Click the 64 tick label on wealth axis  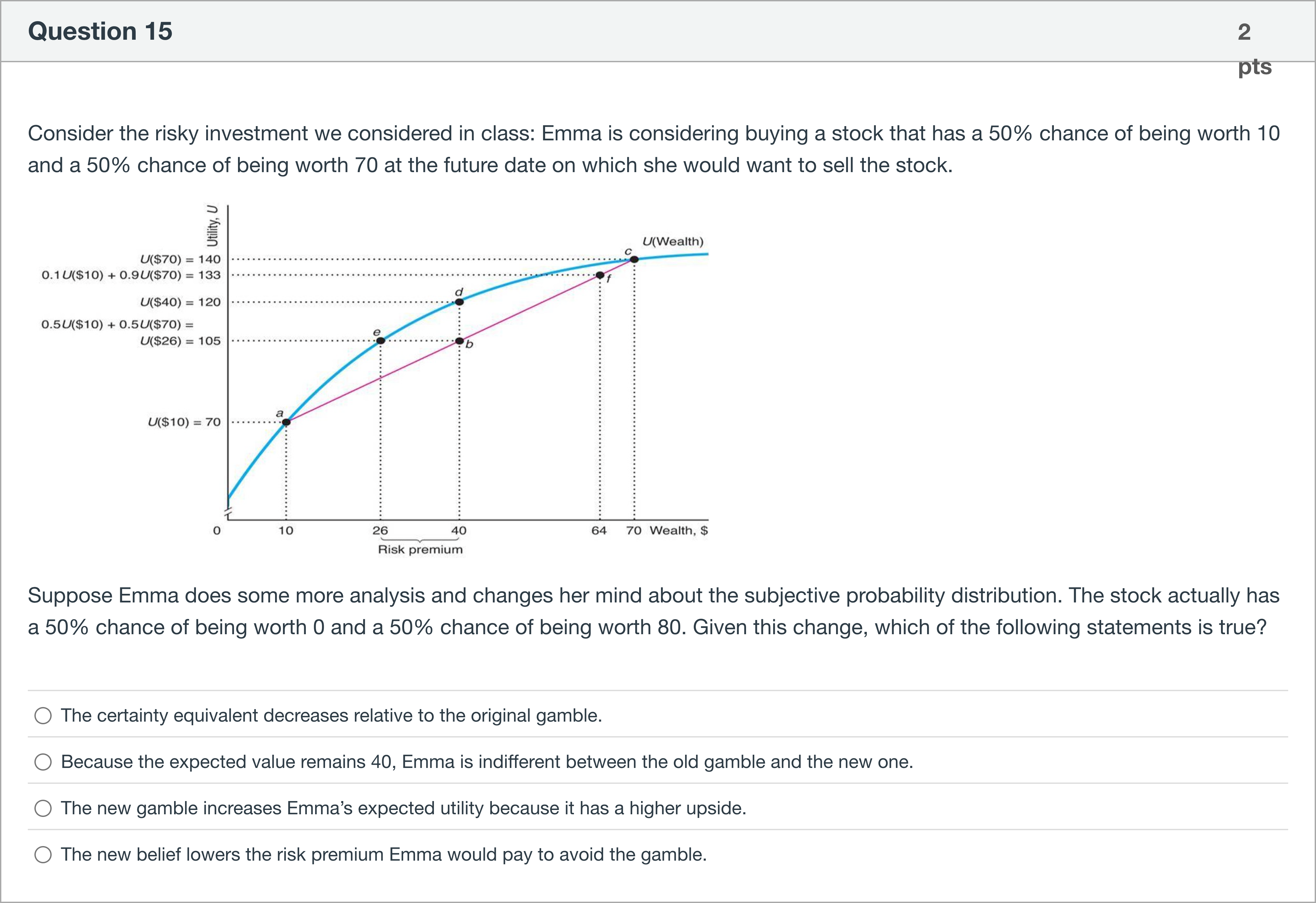(x=598, y=531)
